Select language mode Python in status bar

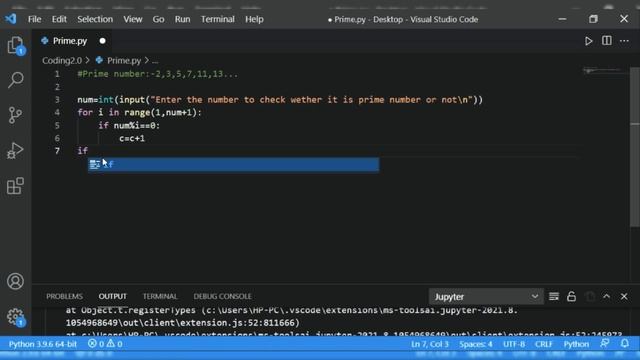pos(576,344)
